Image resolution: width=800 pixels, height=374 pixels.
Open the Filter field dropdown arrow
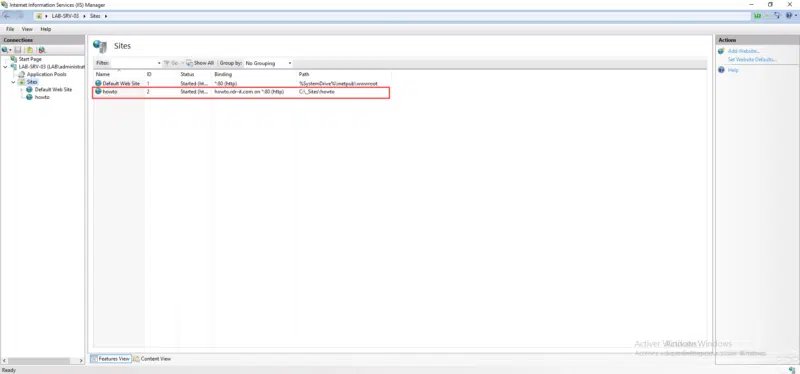tap(159, 63)
